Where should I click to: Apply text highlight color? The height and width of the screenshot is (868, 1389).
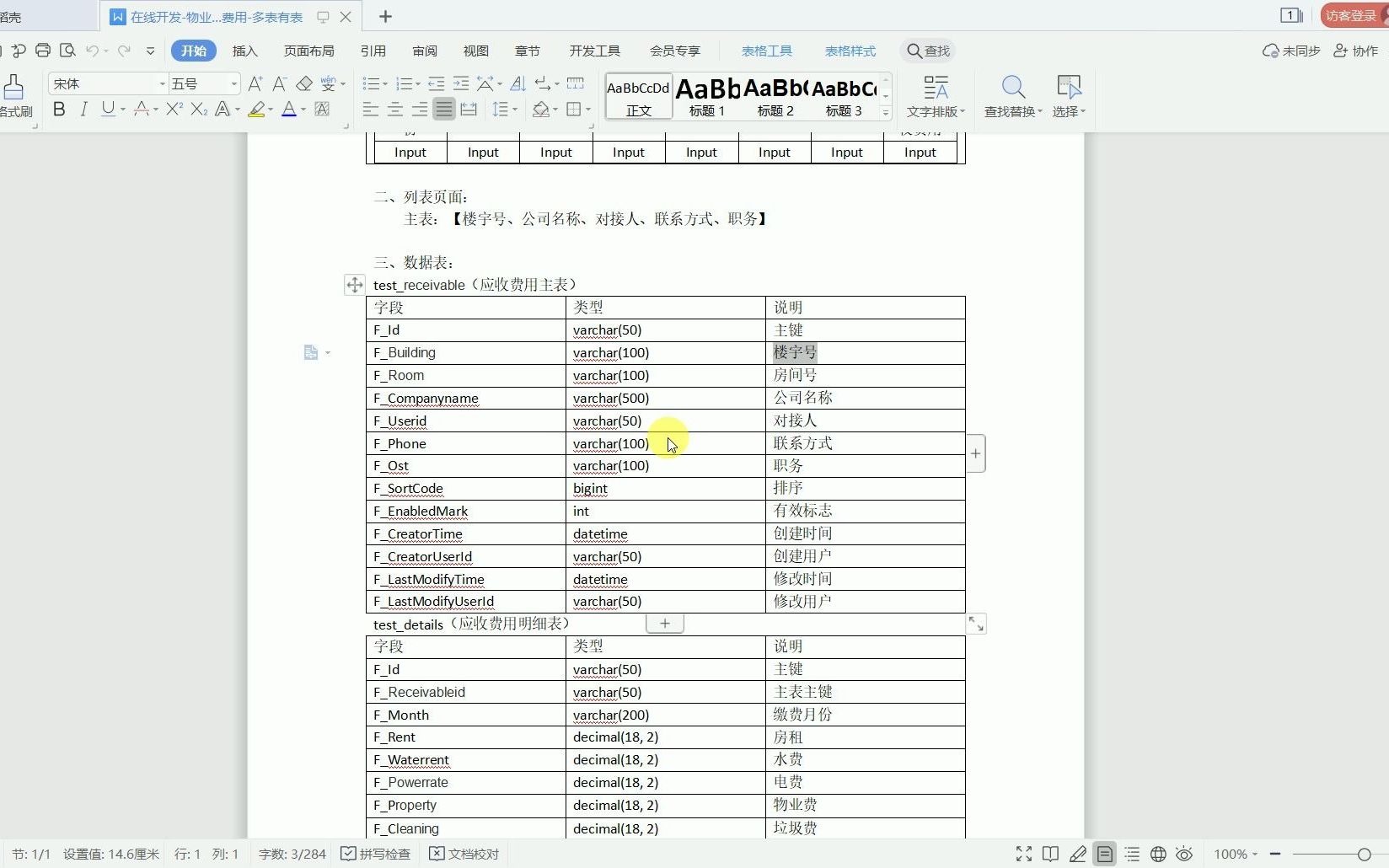point(257,109)
